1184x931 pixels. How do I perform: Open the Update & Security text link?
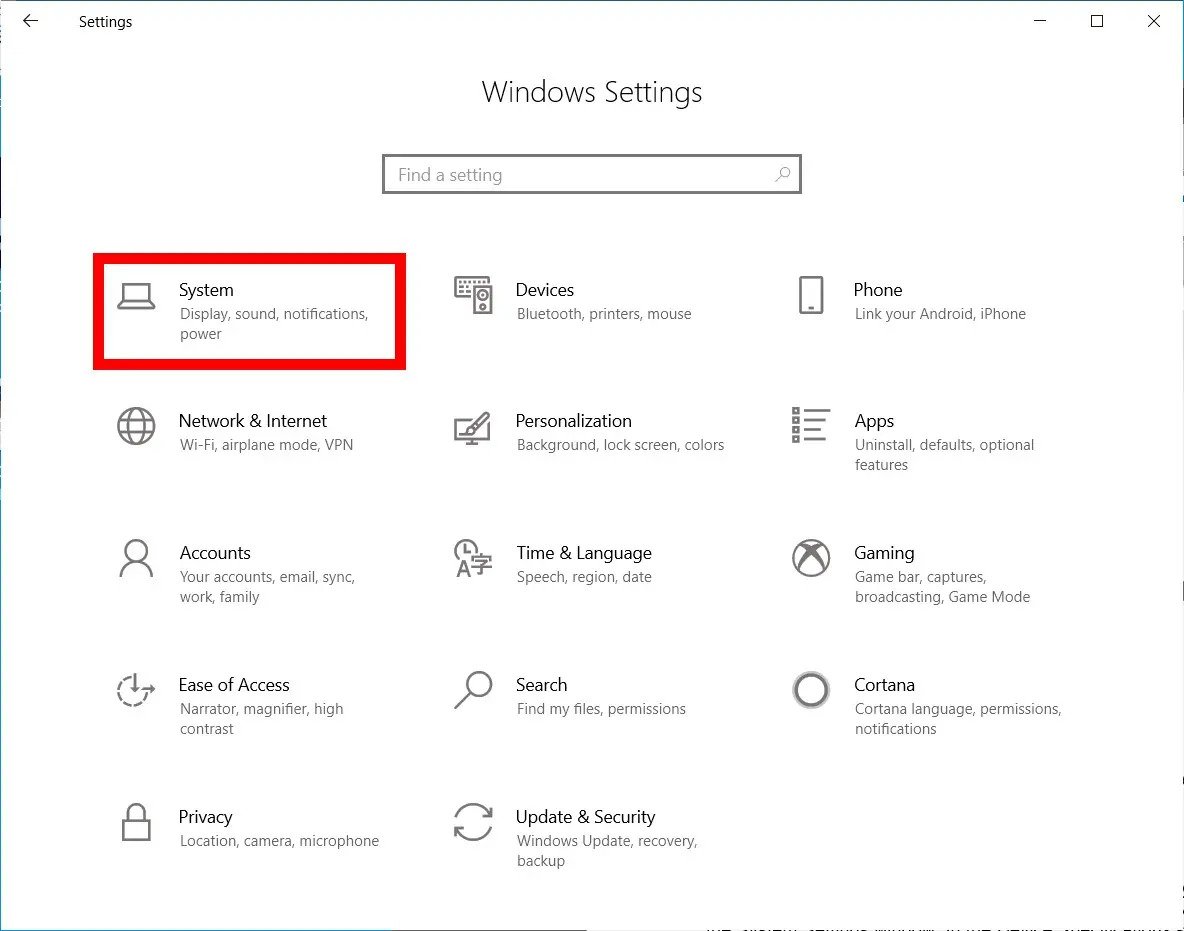click(x=585, y=817)
